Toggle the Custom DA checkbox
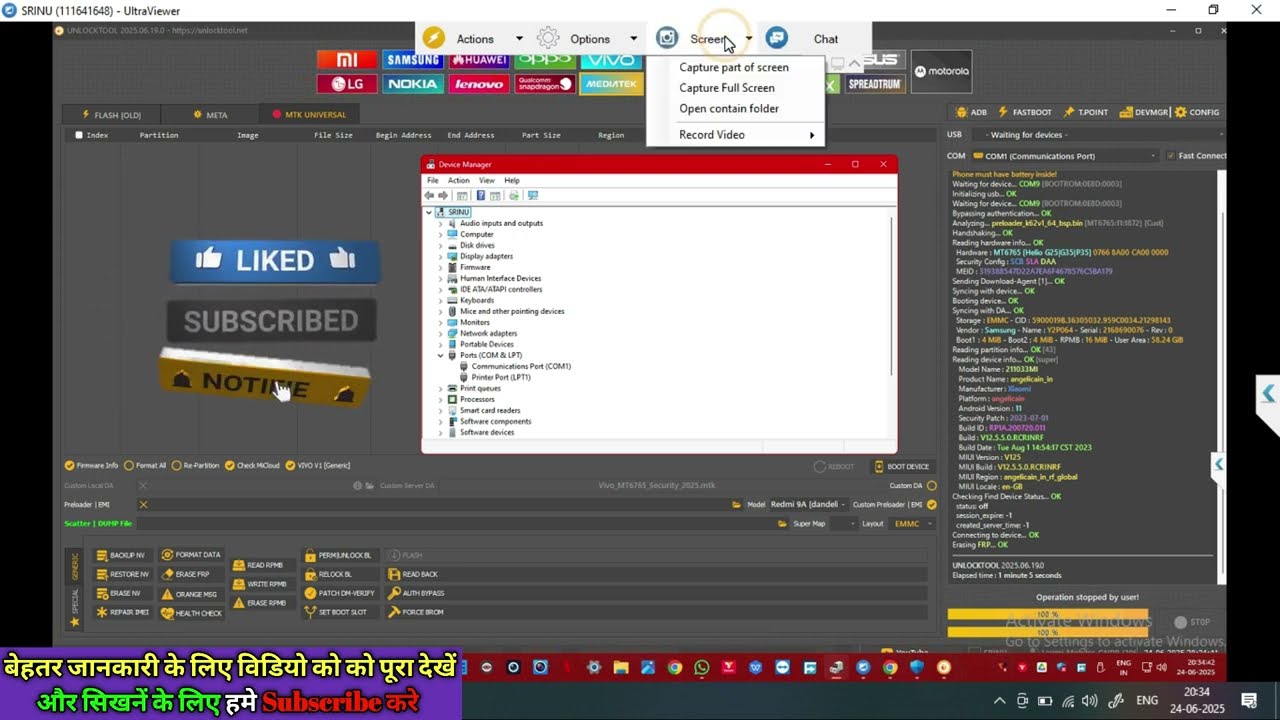This screenshot has width=1280, height=720. coord(932,486)
